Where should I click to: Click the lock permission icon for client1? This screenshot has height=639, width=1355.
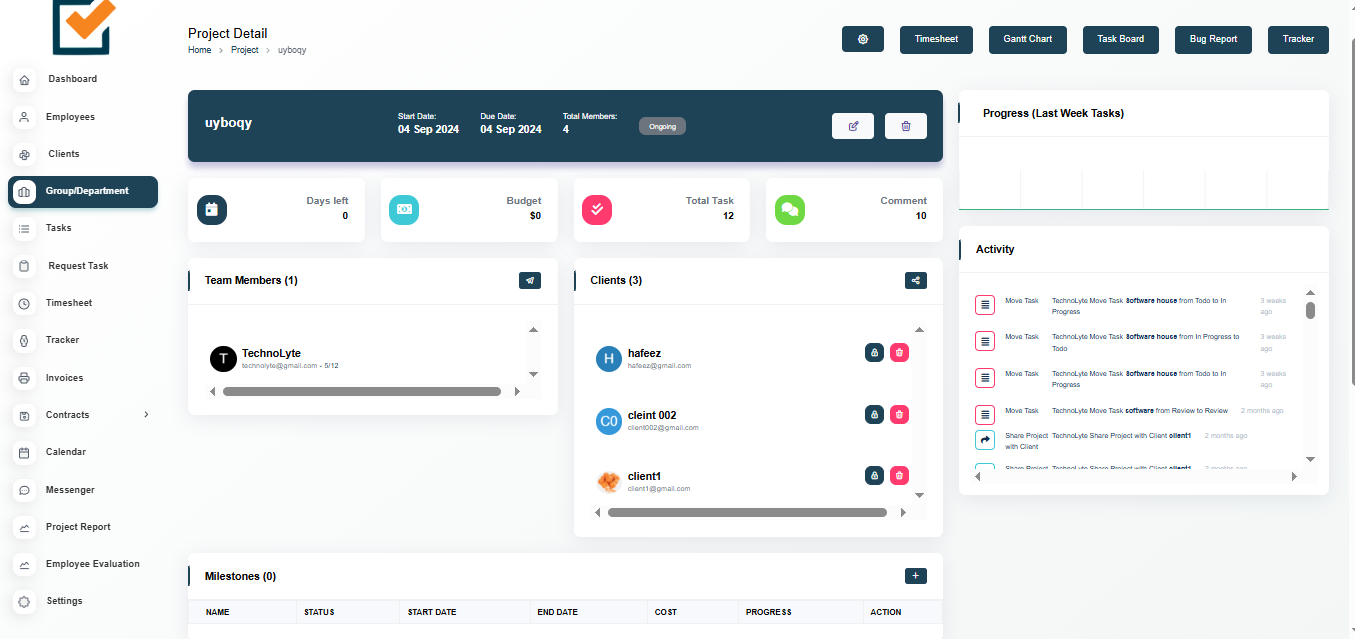(874, 476)
